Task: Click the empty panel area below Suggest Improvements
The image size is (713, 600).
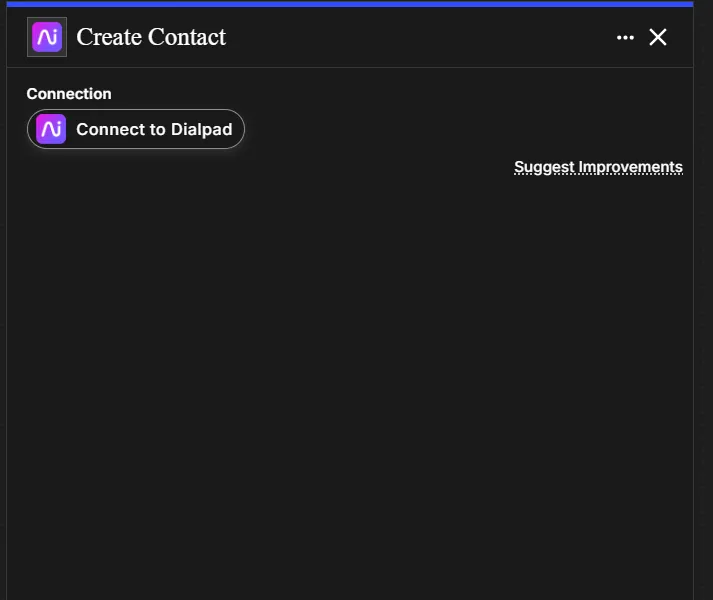Action: (x=350, y=387)
